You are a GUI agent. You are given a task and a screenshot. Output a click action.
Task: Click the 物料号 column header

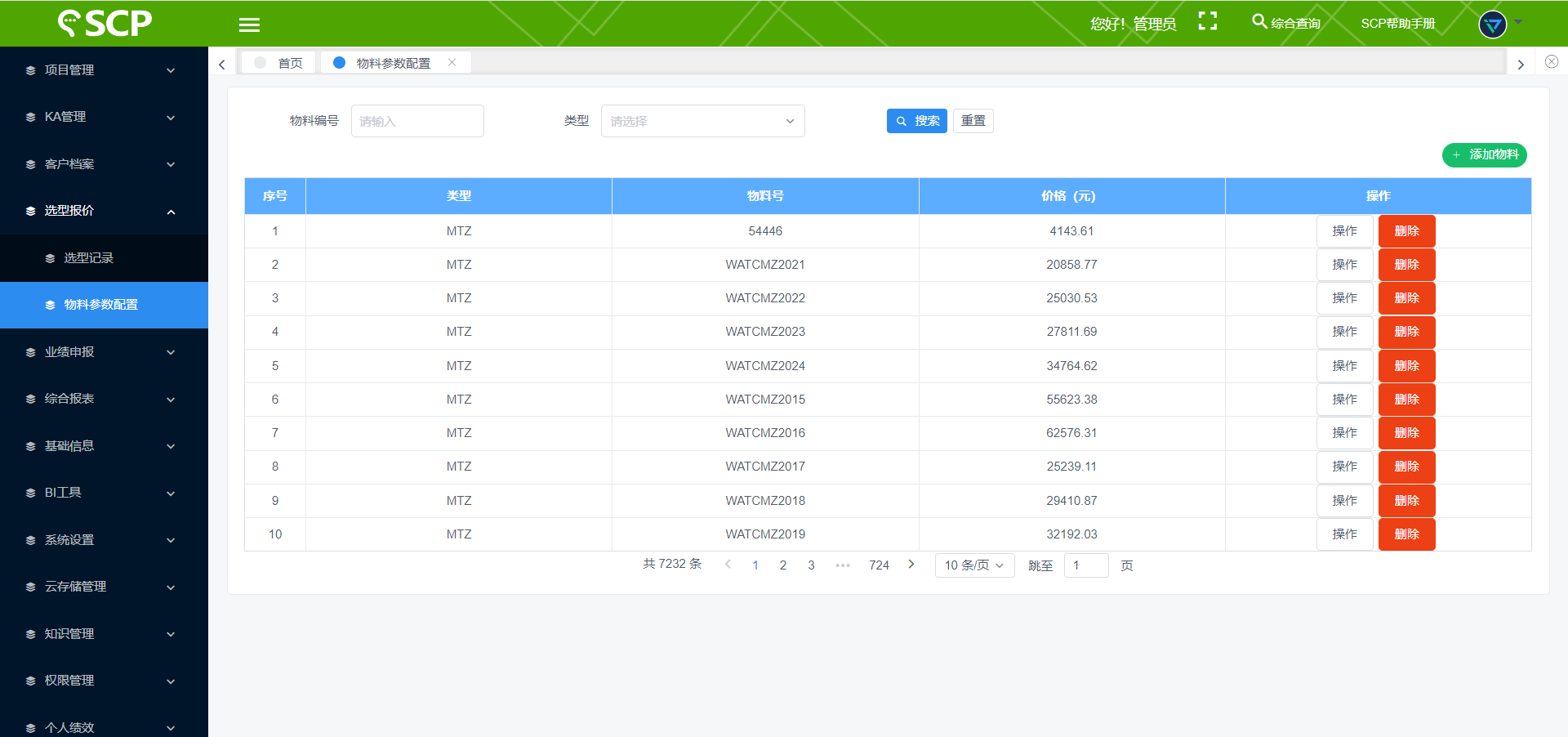point(765,196)
